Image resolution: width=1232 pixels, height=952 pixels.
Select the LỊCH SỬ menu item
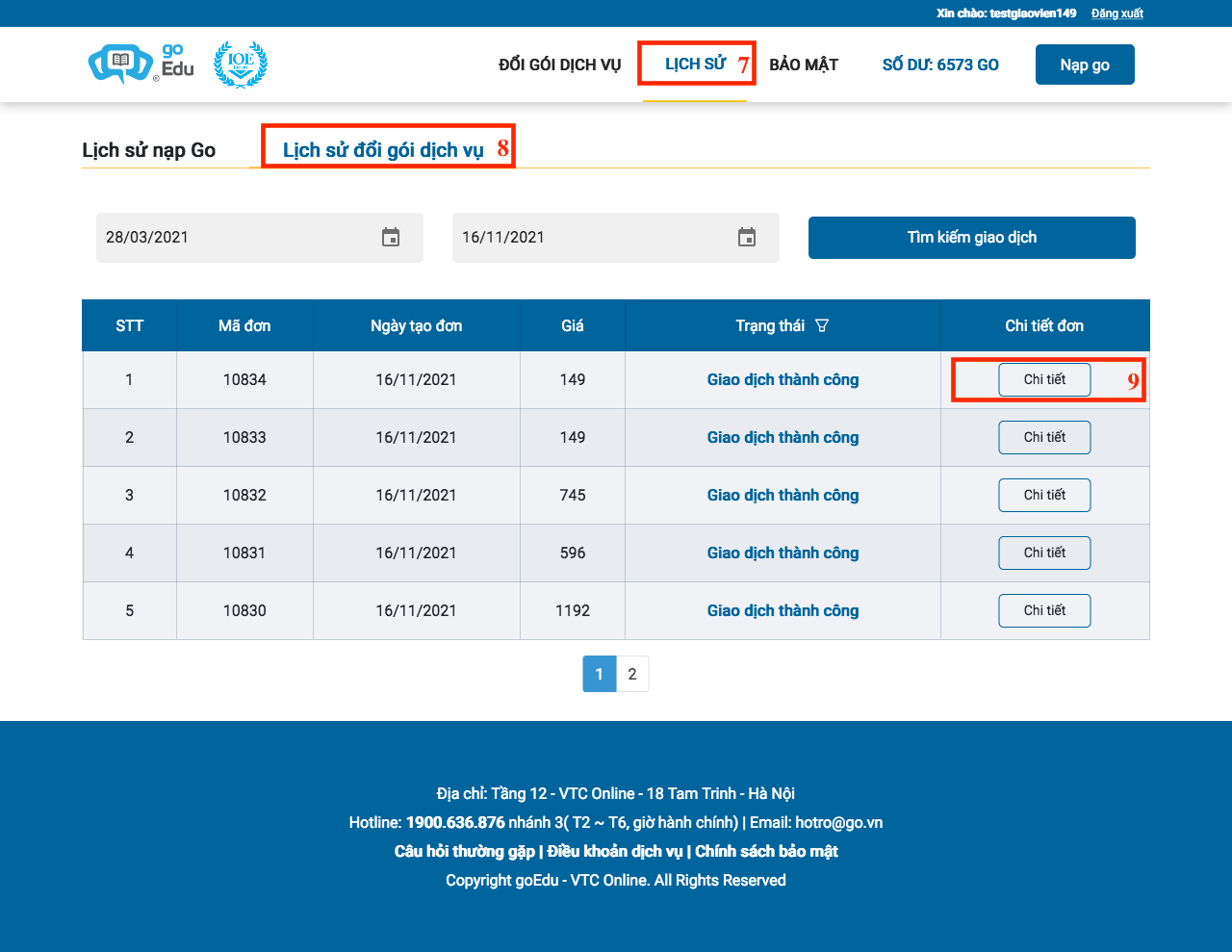pos(695,64)
